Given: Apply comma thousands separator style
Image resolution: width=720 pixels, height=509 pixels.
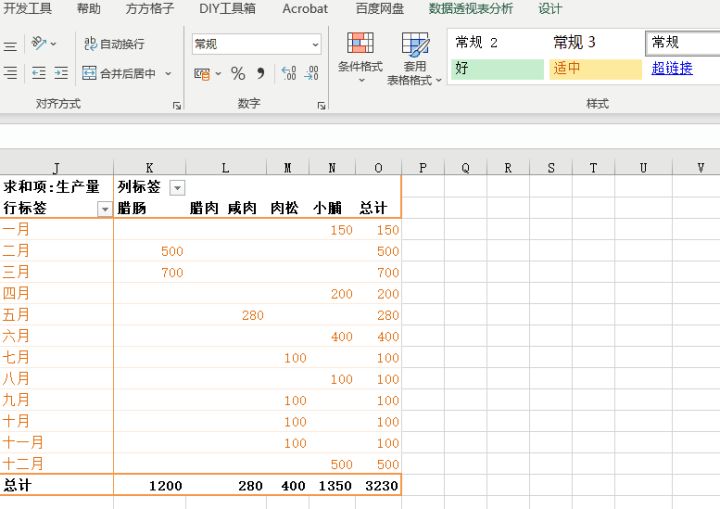Looking at the screenshot, I should [x=261, y=73].
